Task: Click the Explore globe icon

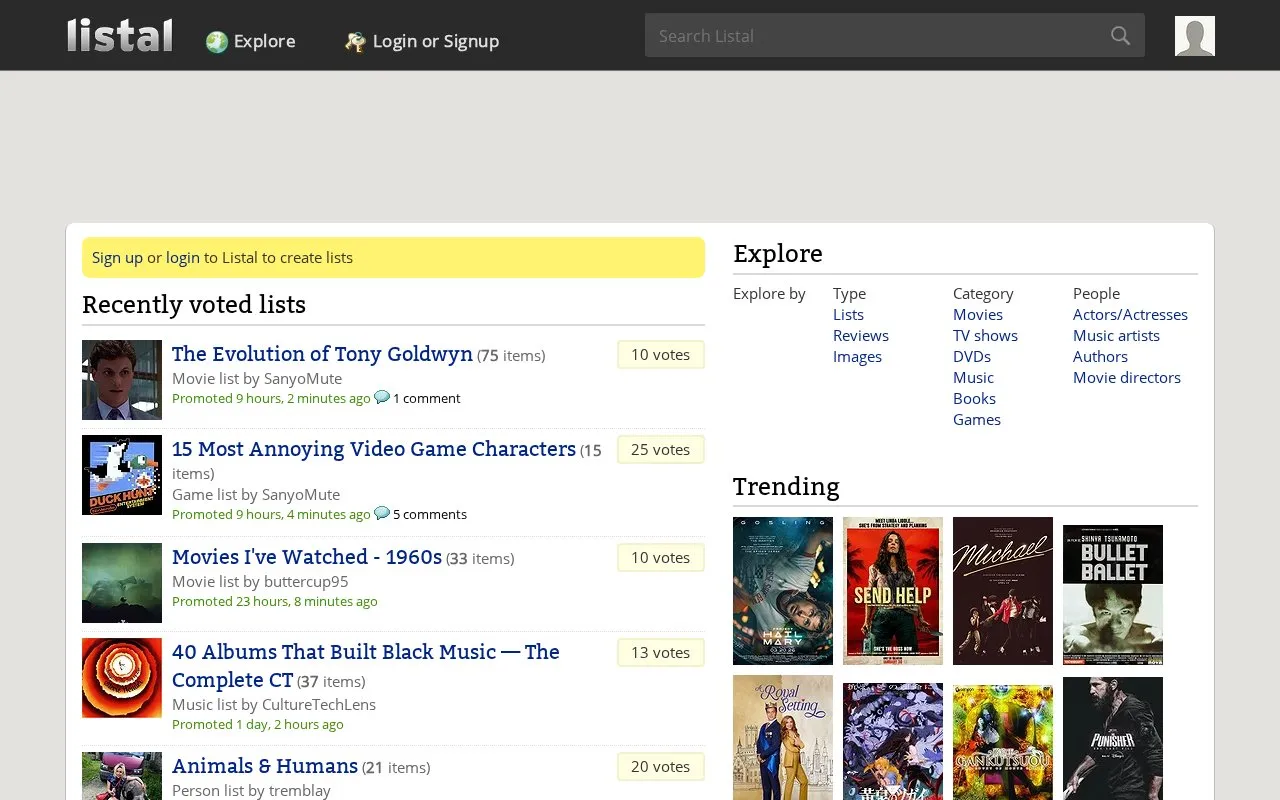Action: point(217,42)
